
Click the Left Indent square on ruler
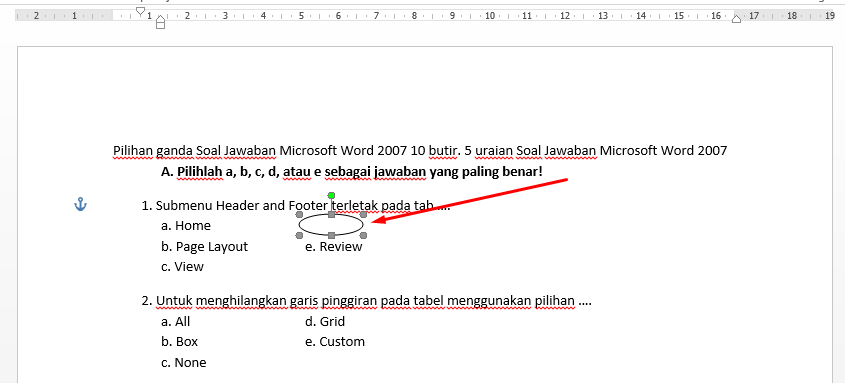pyautogui.click(x=160, y=25)
